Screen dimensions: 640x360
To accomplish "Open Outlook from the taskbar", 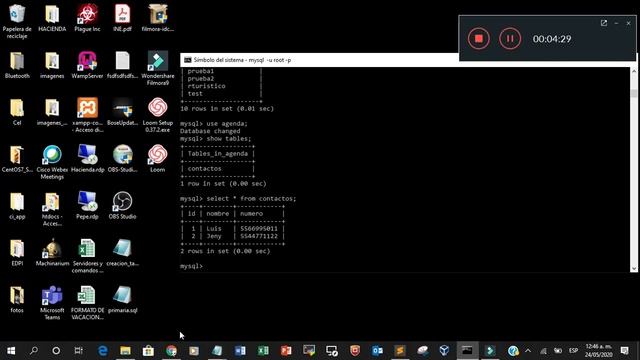I will 378,351.
